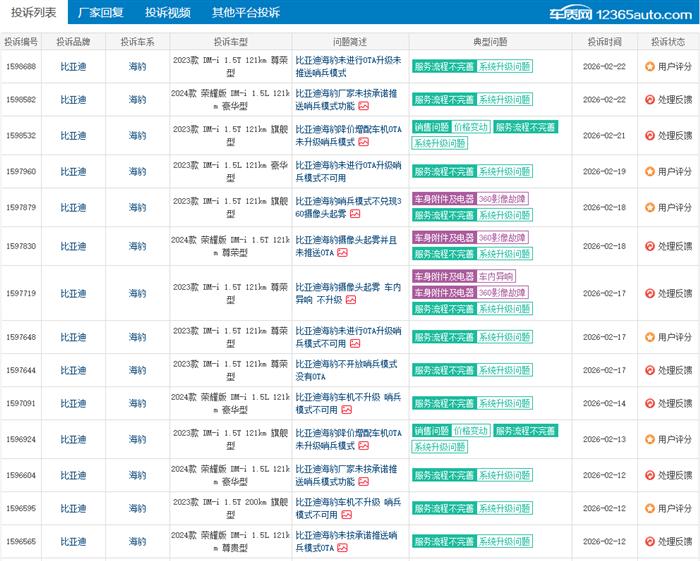Click image icon in complaint 1597879 description

pyautogui.click(x=354, y=213)
